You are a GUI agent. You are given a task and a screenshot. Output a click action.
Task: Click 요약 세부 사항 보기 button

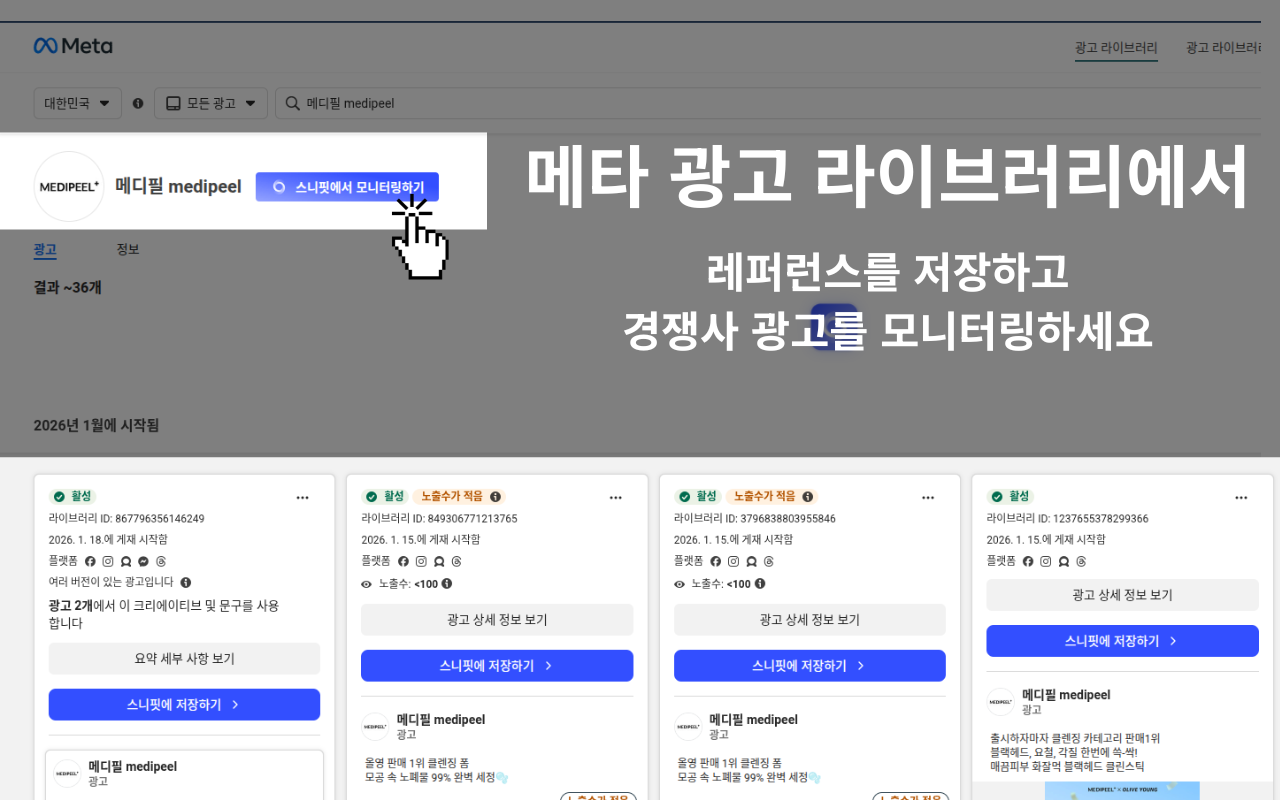185,659
